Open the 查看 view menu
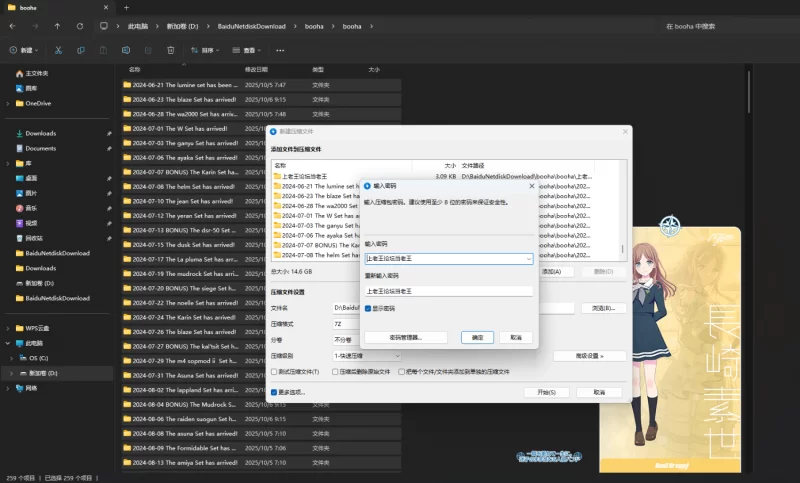 (247, 49)
